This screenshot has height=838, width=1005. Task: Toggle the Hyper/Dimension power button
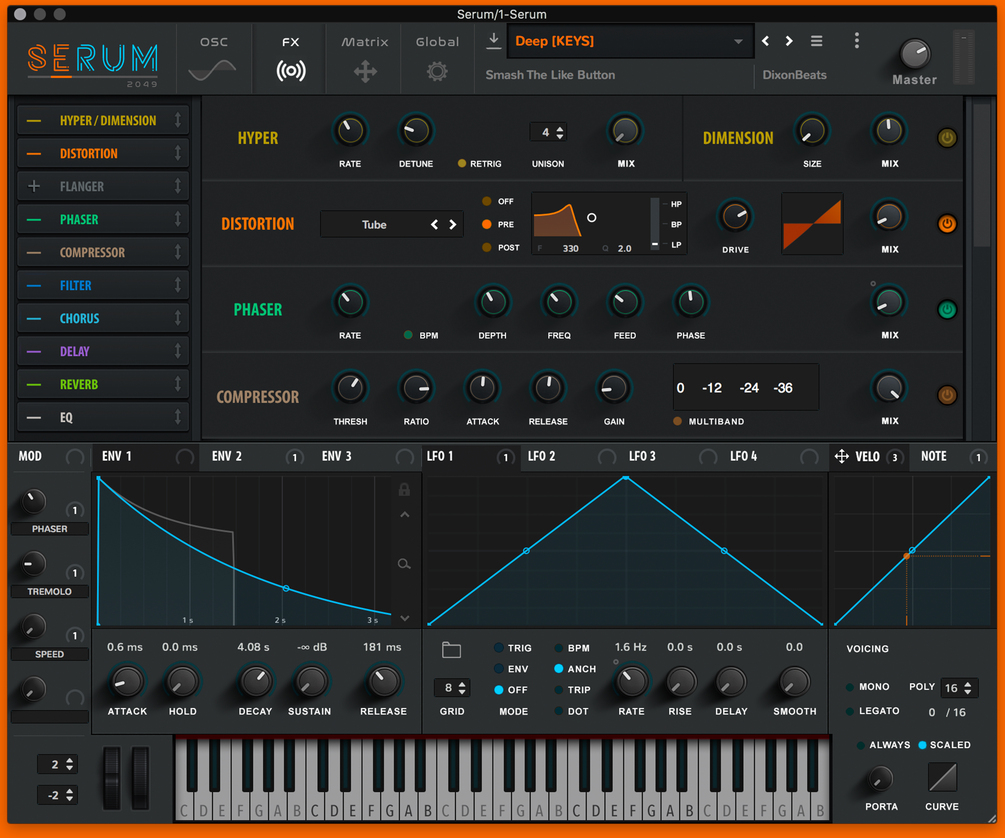pos(947,137)
